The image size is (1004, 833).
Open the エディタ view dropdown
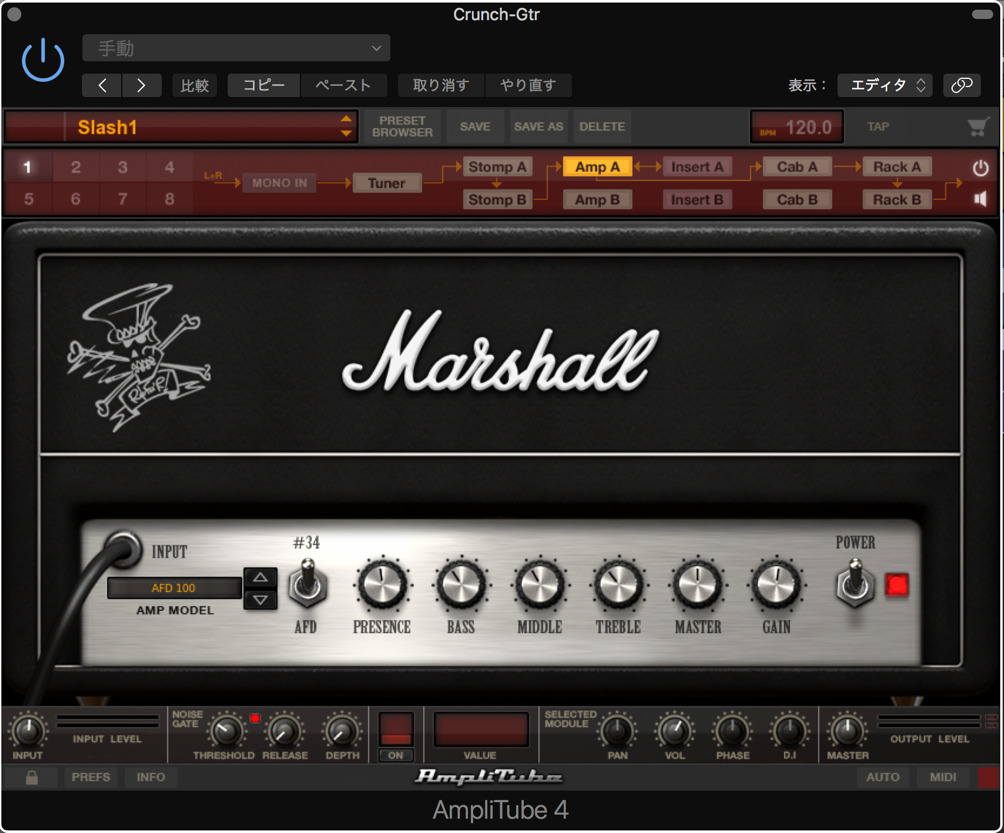(885, 85)
